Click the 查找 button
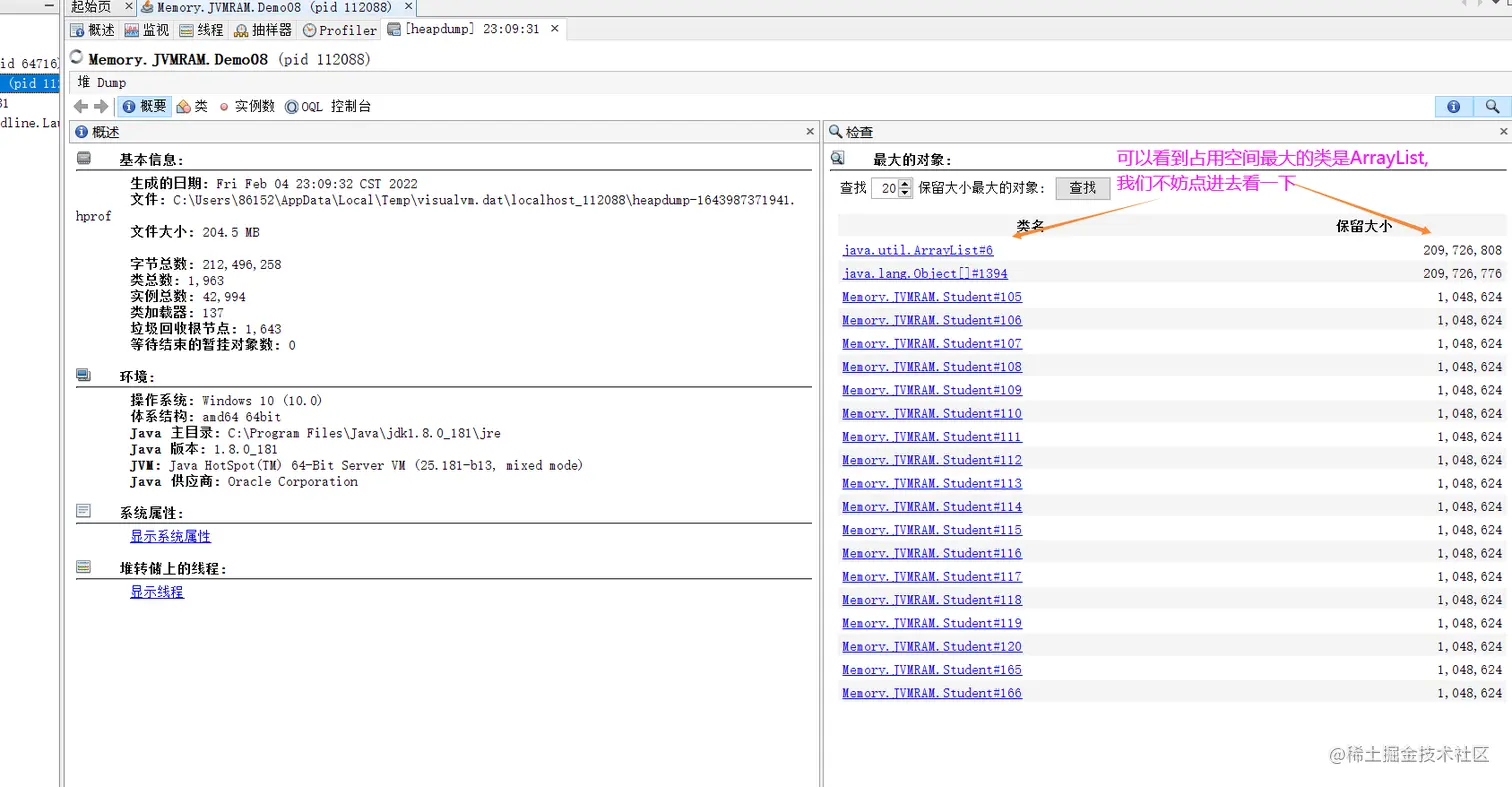The height and width of the screenshot is (787, 1512). tap(1083, 187)
